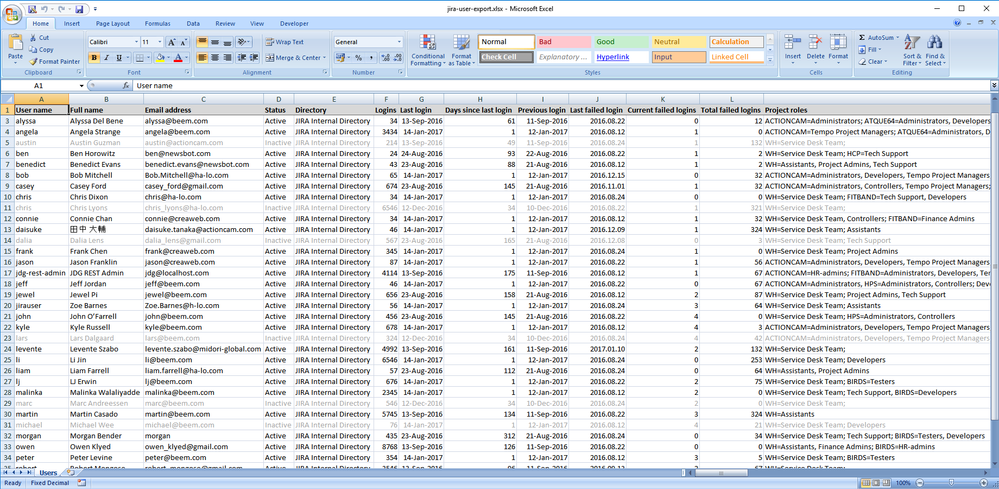Open the Borders dropdown arrow
Screen dimensions: 999x489
149,58
